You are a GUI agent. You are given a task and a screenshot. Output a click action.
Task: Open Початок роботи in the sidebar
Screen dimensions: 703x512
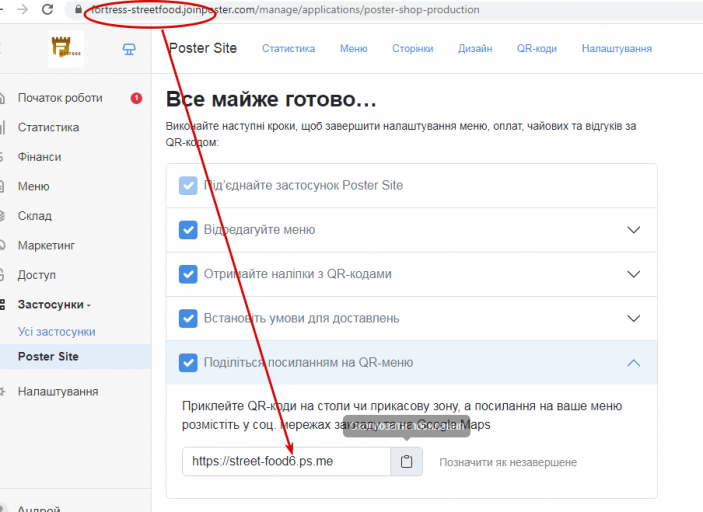(60, 98)
